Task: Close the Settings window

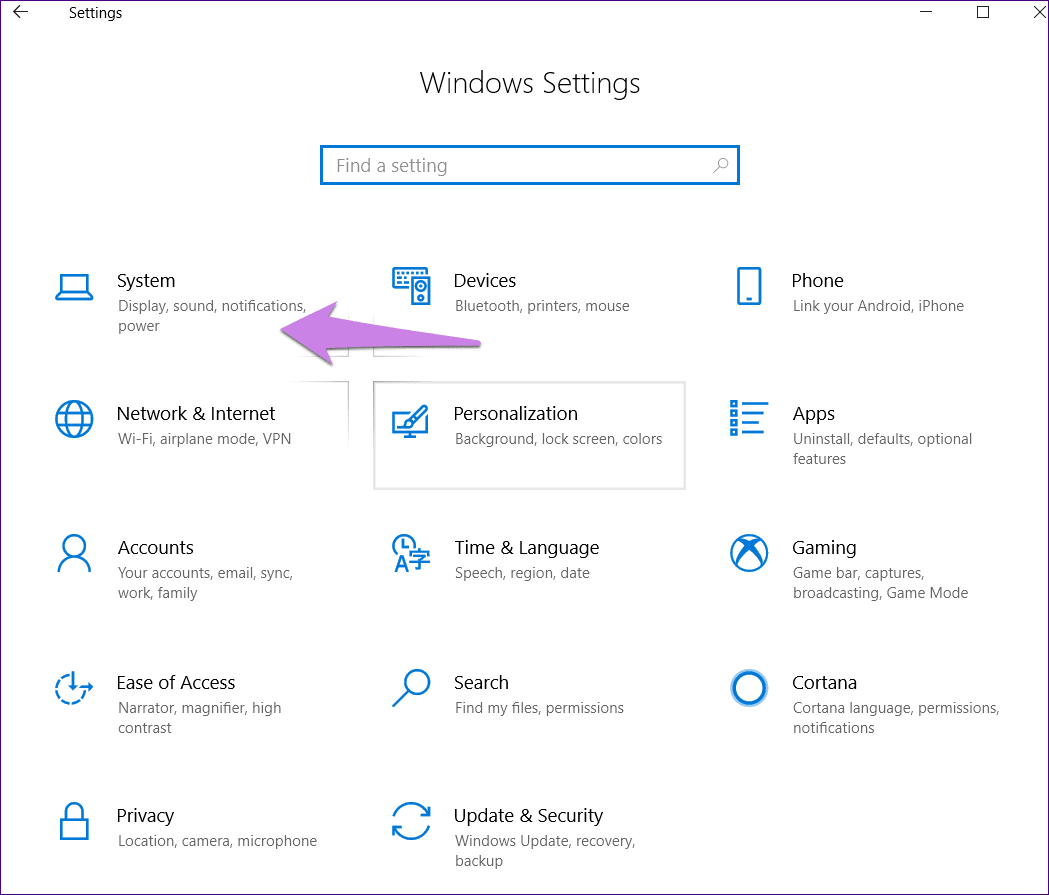Action: (x=1039, y=12)
